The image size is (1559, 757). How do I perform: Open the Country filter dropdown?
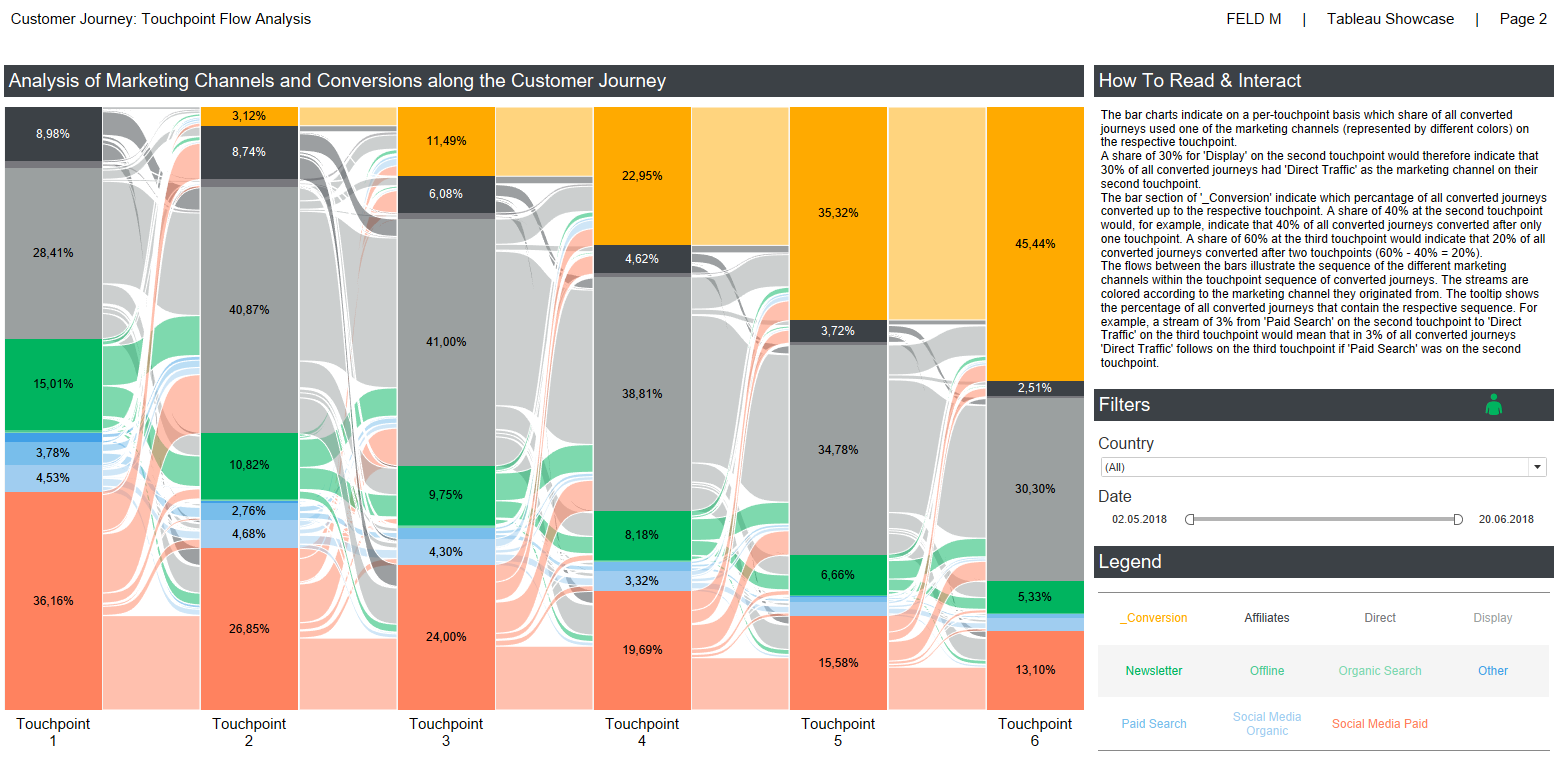tap(1322, 466)
